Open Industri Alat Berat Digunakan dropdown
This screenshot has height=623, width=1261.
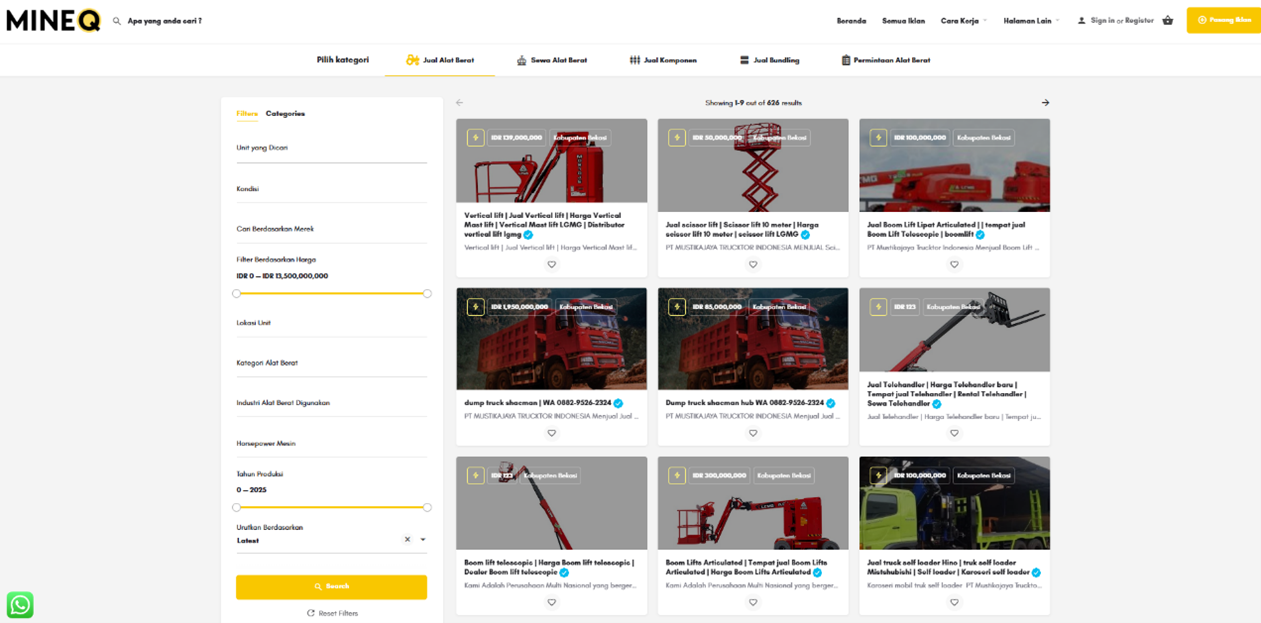tap(331, 403)
